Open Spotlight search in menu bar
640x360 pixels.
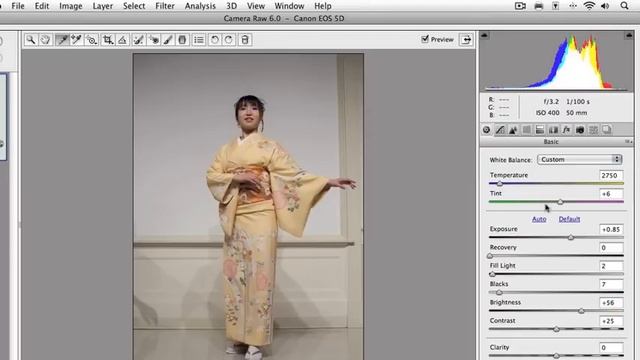(624, 6)
